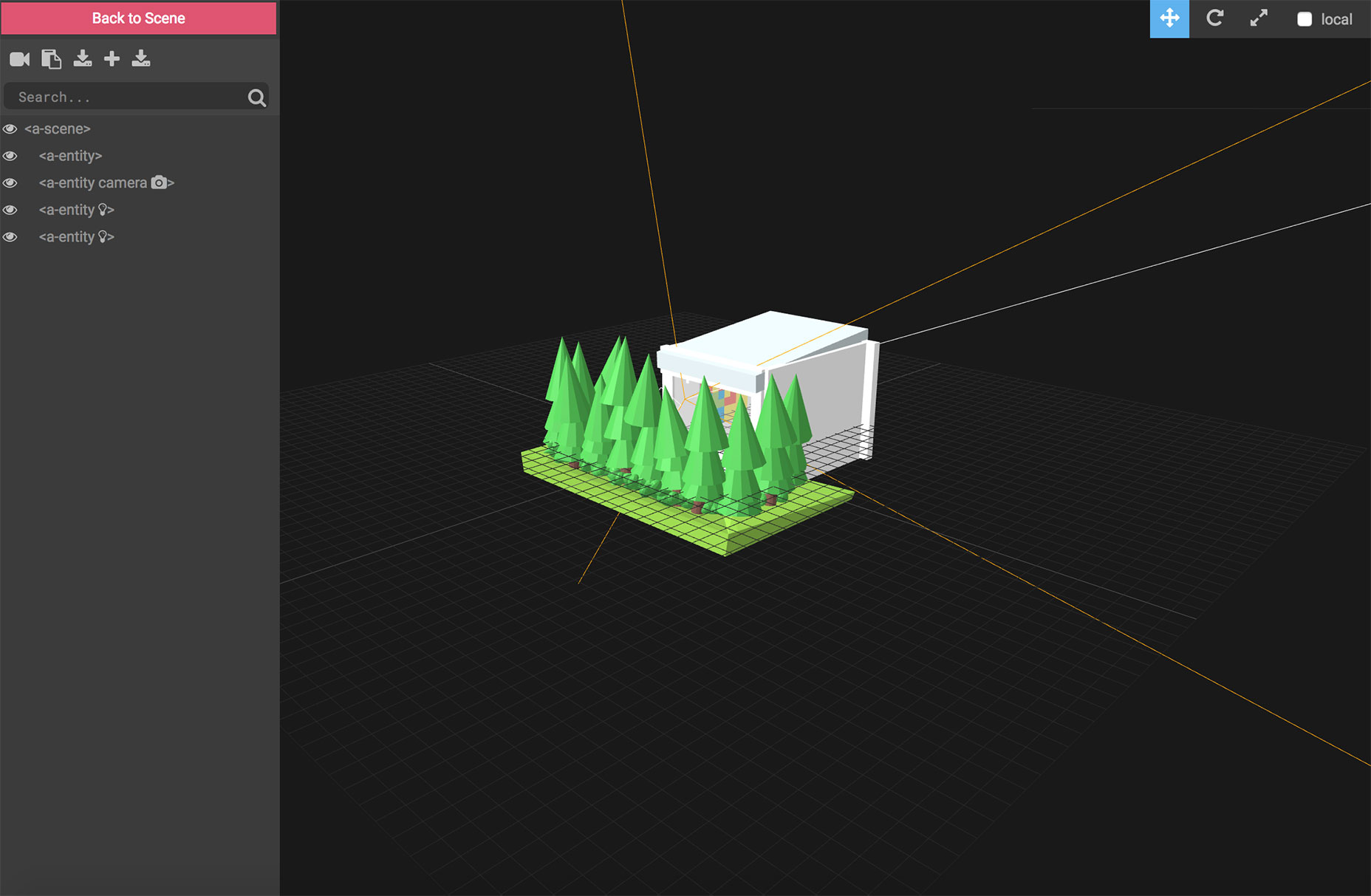
Task: Select the plain <a-entity> row
Action: click(140, 156)
